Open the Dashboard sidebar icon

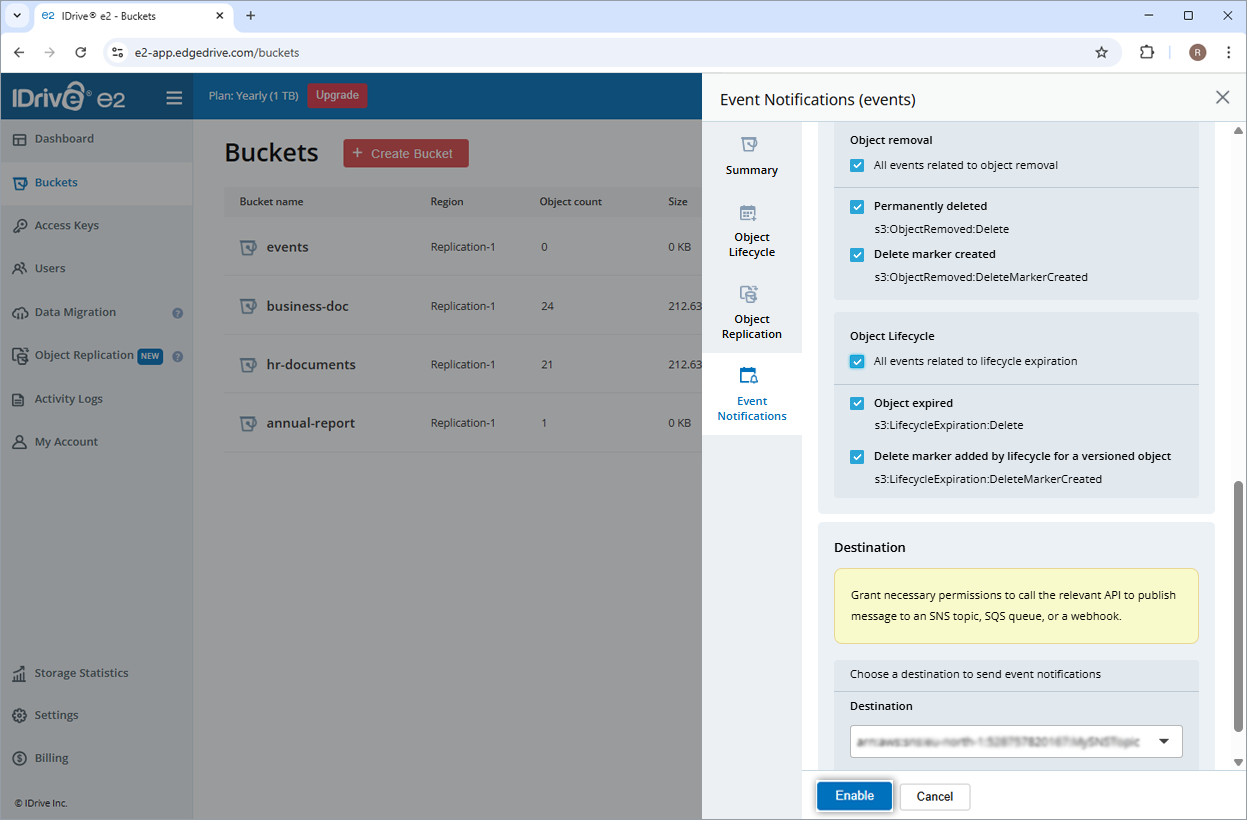[x=19, y=139]
